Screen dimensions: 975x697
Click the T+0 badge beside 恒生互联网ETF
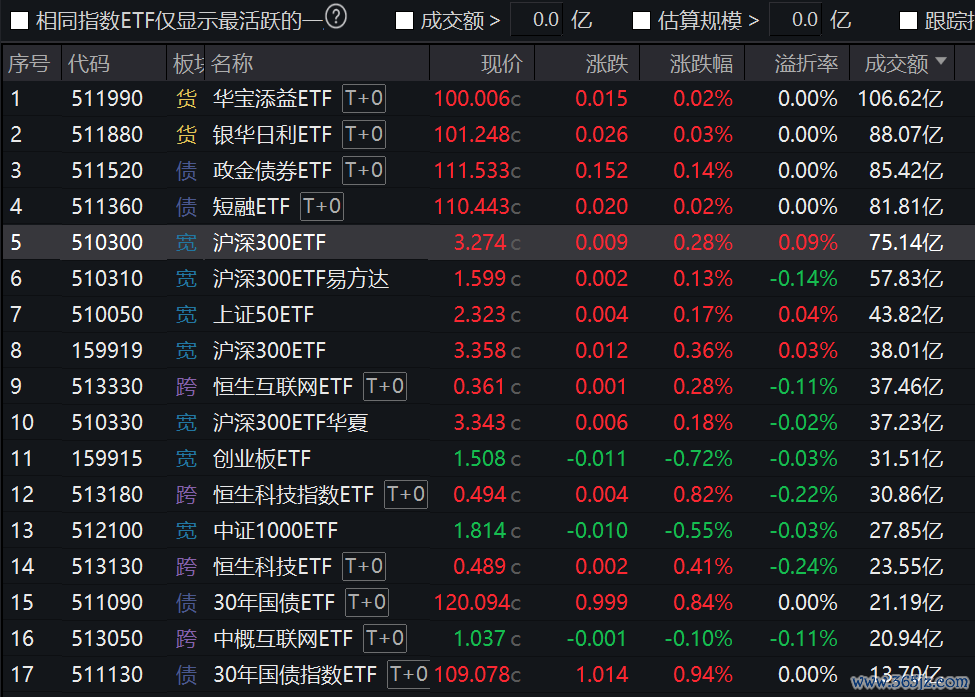pyautogui.click(x=385, y=386)
